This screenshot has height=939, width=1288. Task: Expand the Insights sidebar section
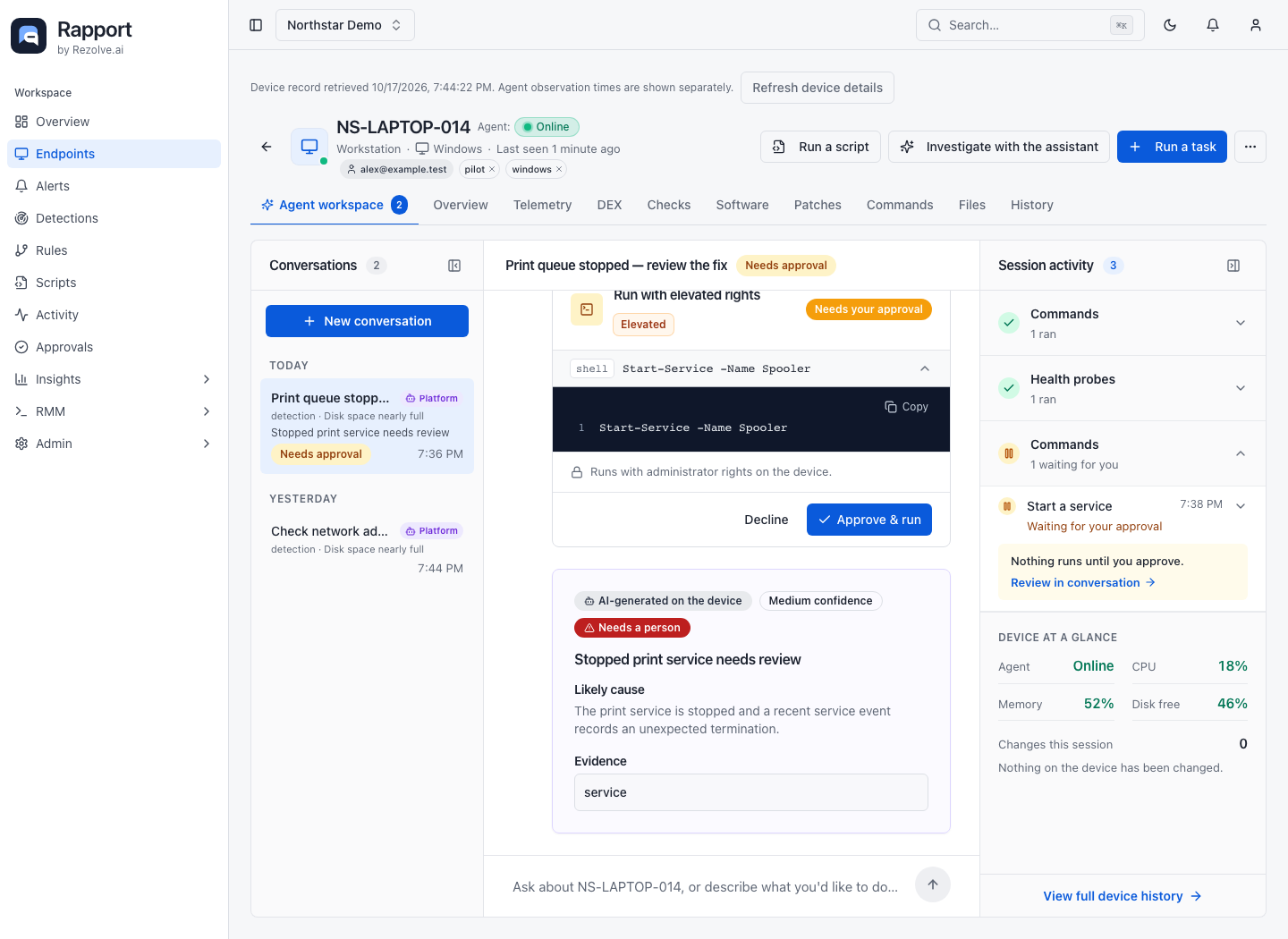(x=207, y=379)
